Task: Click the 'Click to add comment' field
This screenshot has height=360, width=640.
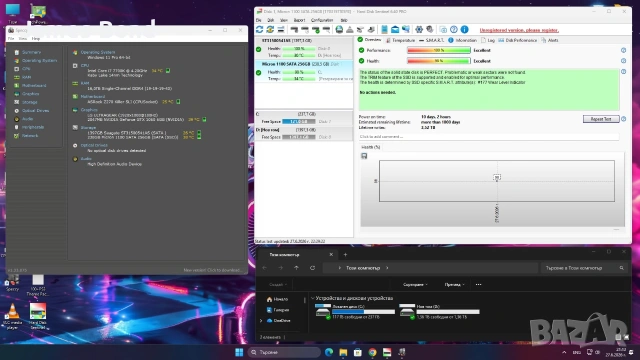Action: click(x=489, y=137)
